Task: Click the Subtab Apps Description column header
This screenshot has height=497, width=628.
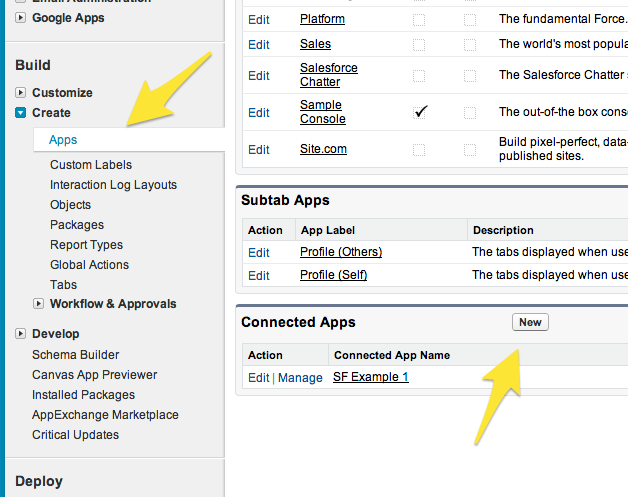Action: (503, 230)
